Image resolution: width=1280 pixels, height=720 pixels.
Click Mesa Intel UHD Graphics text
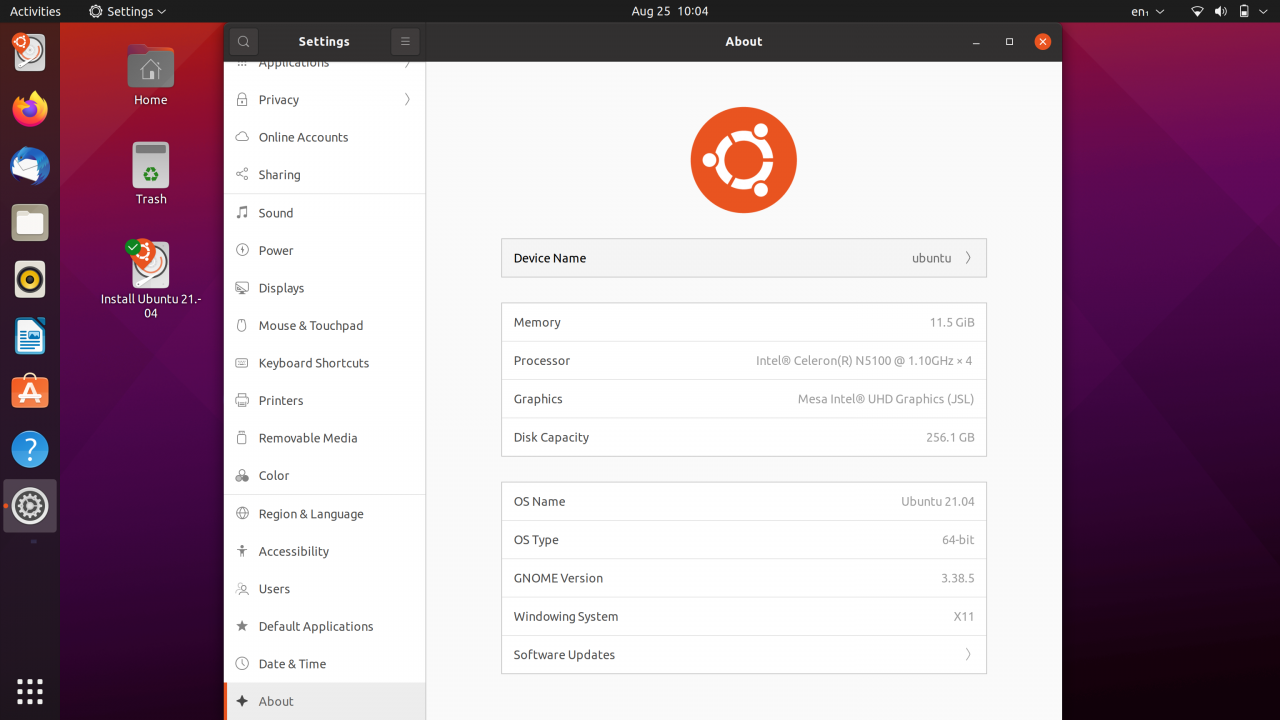886,399
